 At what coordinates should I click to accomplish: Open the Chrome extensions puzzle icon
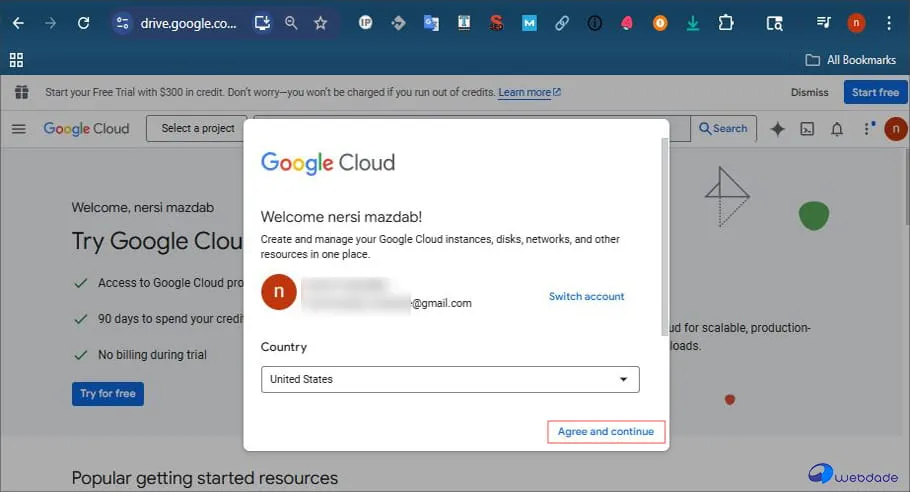pyautogui.click(x=726, y=23)
